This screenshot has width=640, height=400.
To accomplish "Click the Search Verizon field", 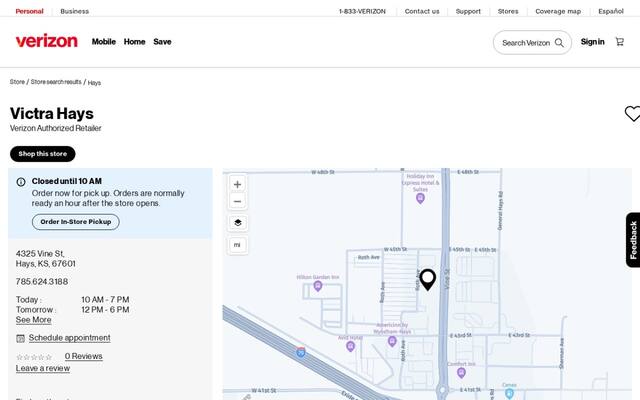I will point(532,42).
